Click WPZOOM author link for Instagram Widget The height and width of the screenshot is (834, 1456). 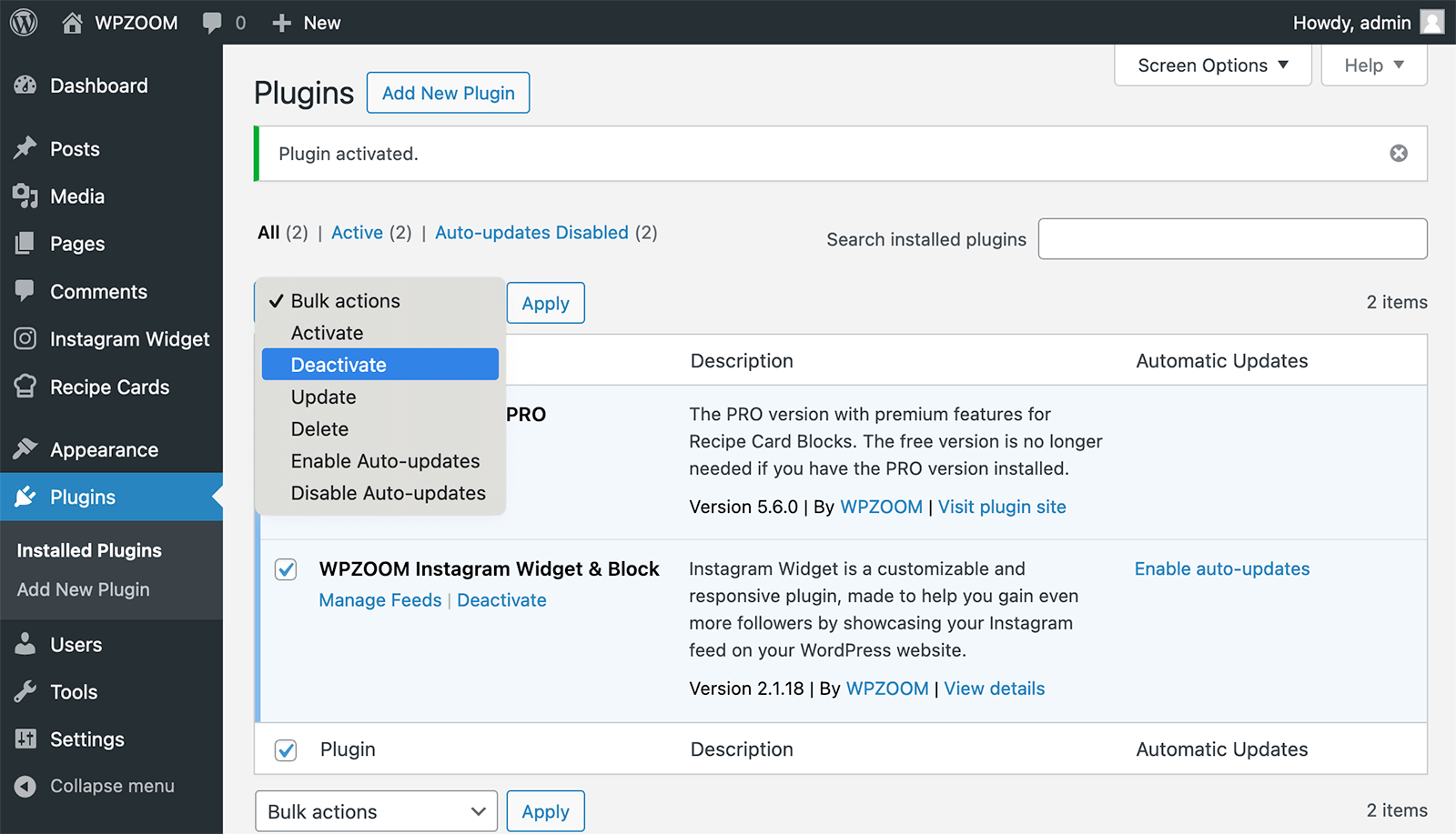coord(887,688)
